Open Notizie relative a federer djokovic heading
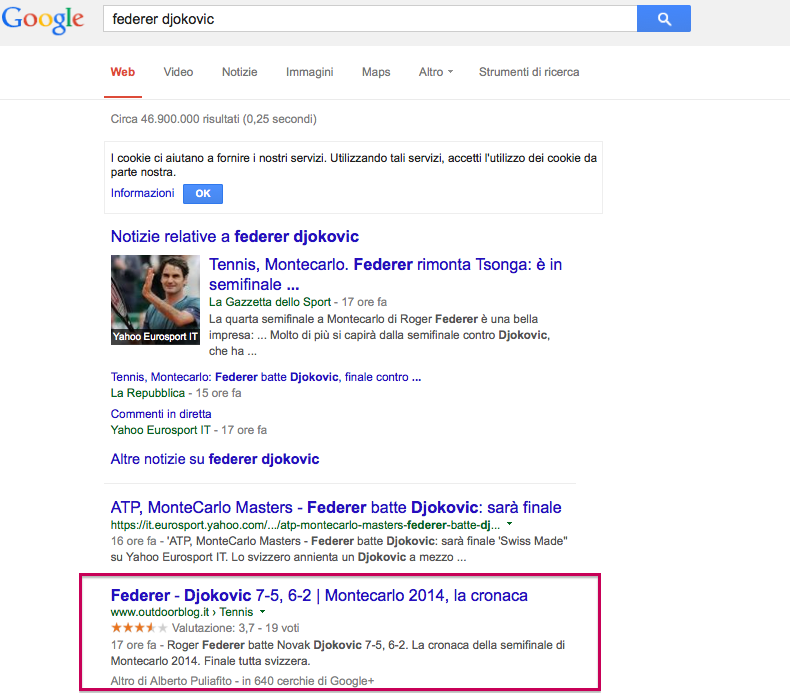The height and width of the screenshot is (695, 790). (x=235, y=236)
